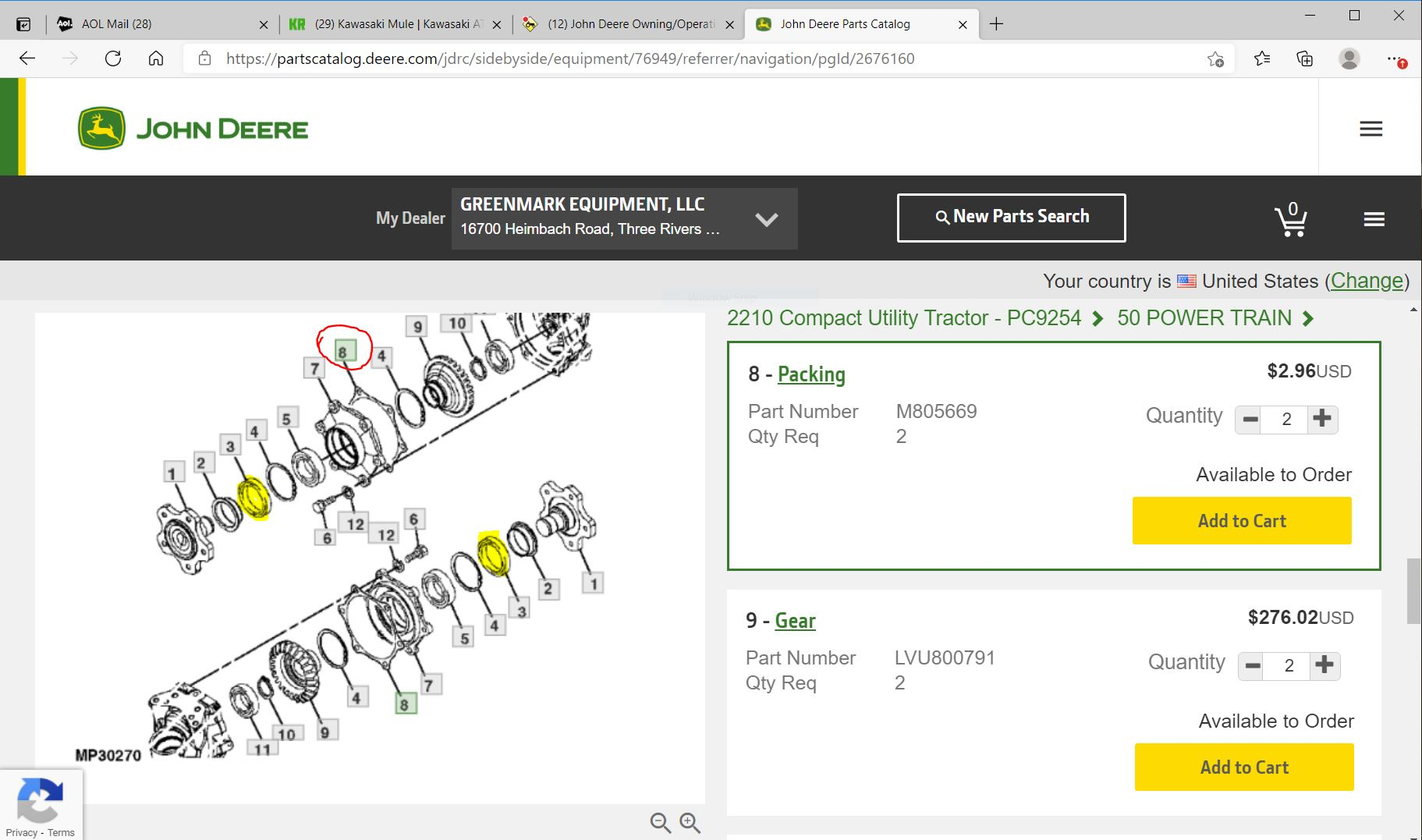Select circled callout 8 in diagram
Screen dimensions: 1422x840
(x=345, y=352)
